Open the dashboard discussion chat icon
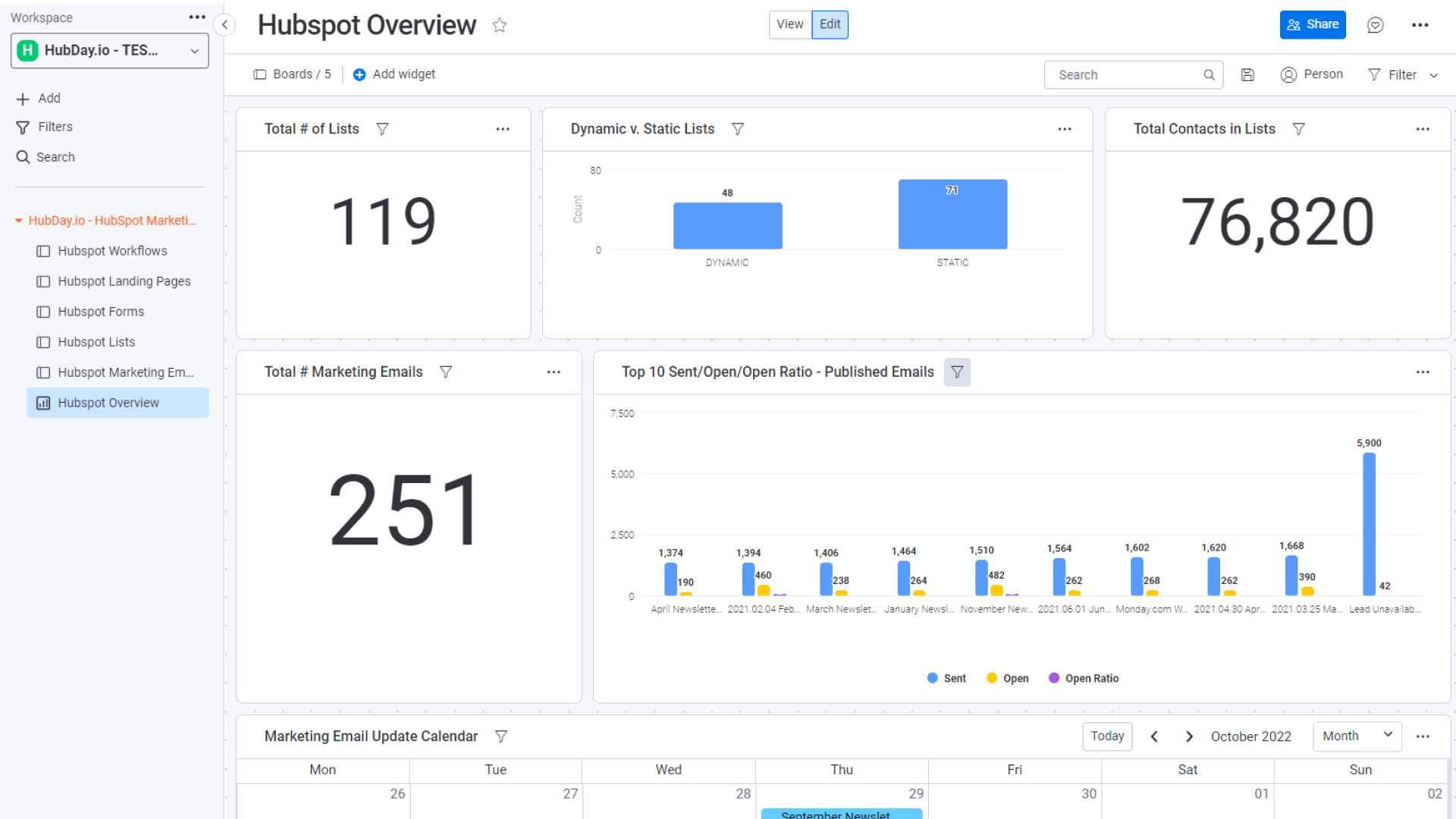The height and width of the screenshot is (819, 1456). click(x=1375, y=25)
